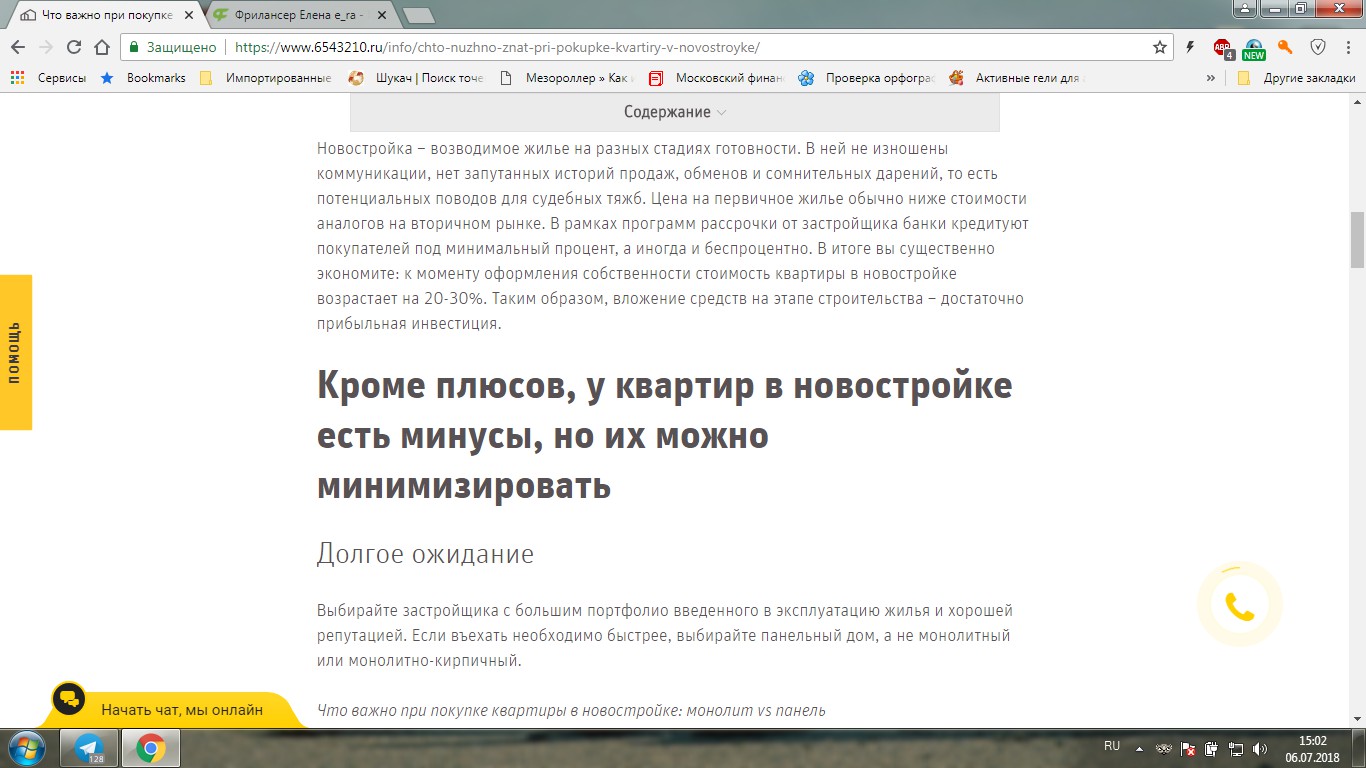The width and height of the screenshot is (1366, 768).
Task: Expand the Содержание table of contents
Action: tap(675, 112)
